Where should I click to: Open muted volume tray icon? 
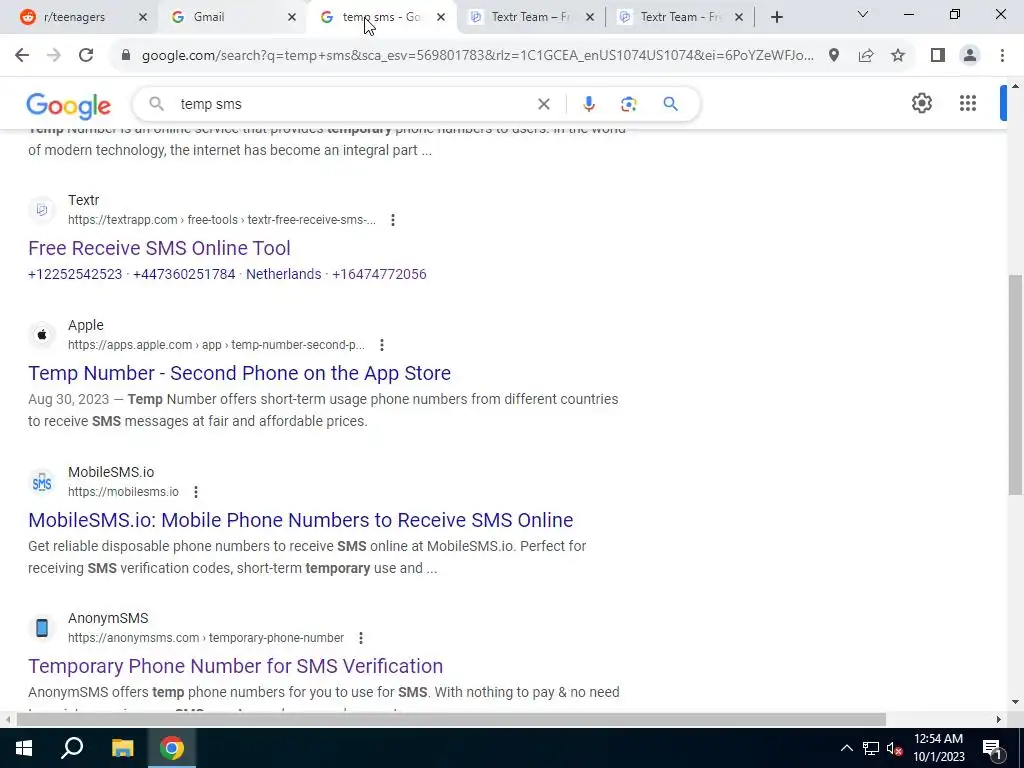(x=895, y=748)
